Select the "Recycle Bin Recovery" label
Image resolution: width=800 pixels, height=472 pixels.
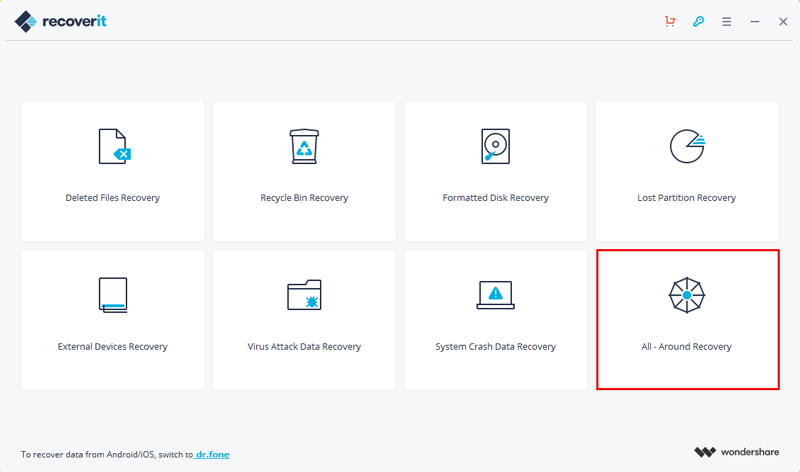click(x=304, y=197)
